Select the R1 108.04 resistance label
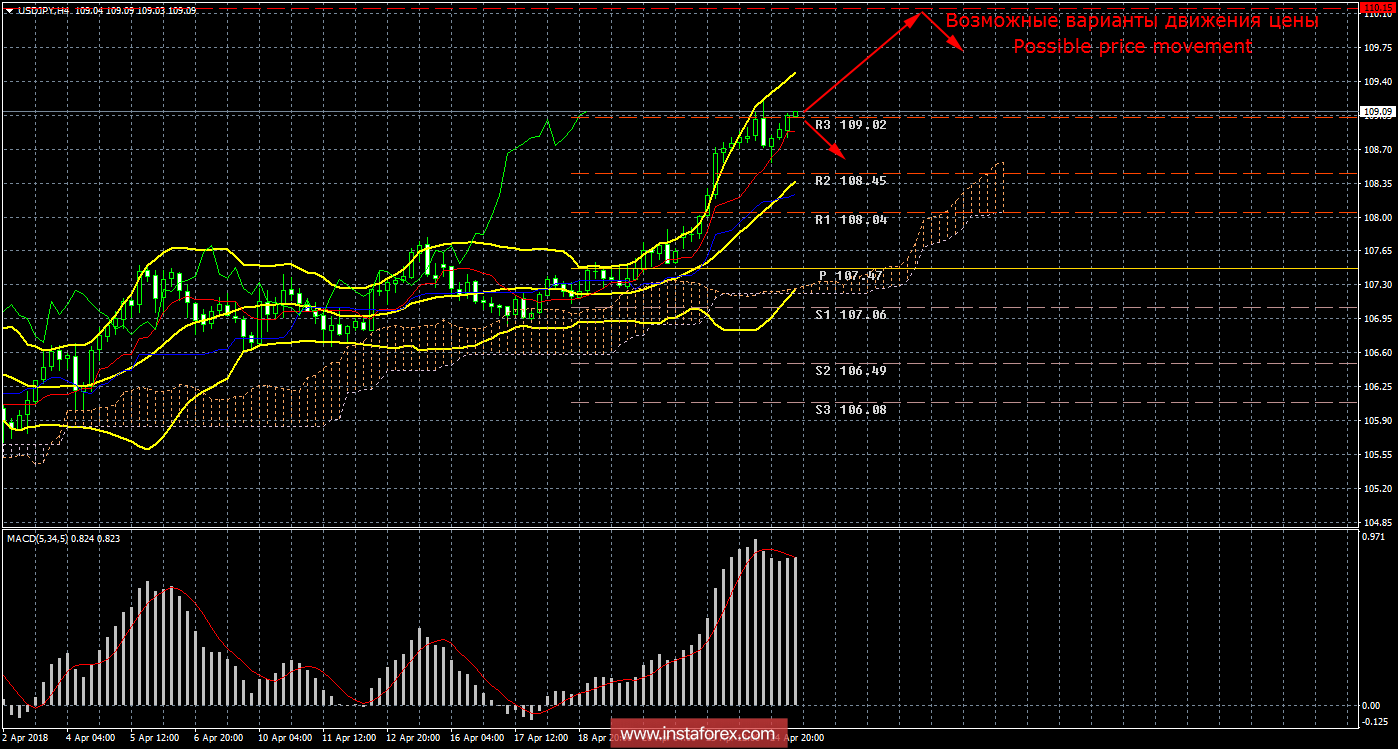Viewport: 1398px width, 749px height. tap(850, 219)
